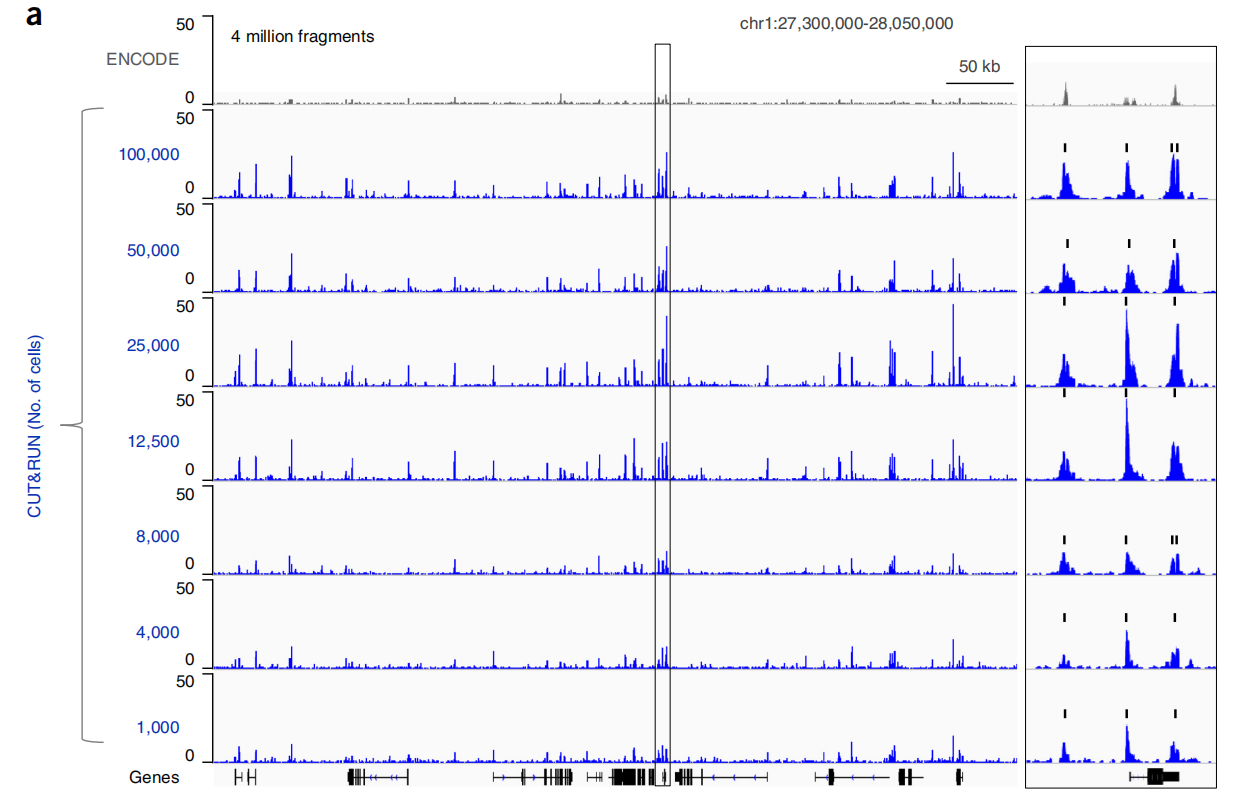1260x803 pixels.
Task: Click the curly bracket grouping CUT&RUN tracks
Action: click(82, 426)
